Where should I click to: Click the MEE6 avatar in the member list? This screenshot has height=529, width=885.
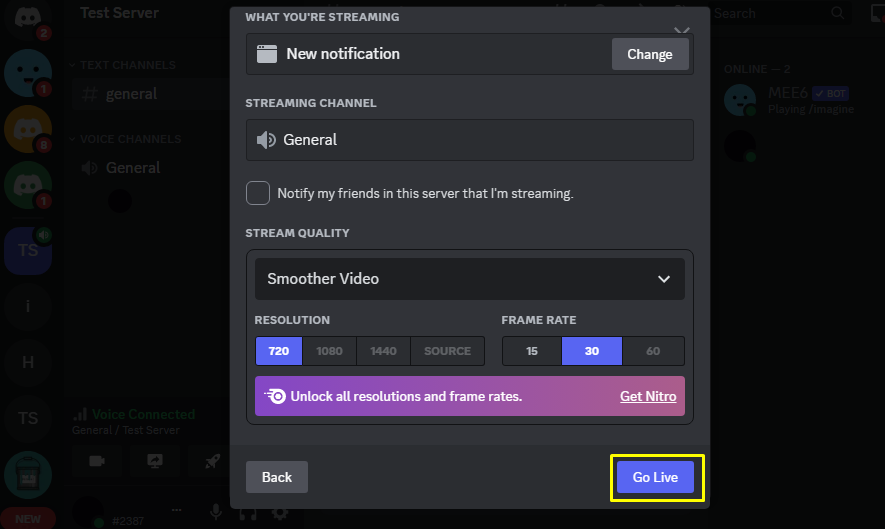739,100
